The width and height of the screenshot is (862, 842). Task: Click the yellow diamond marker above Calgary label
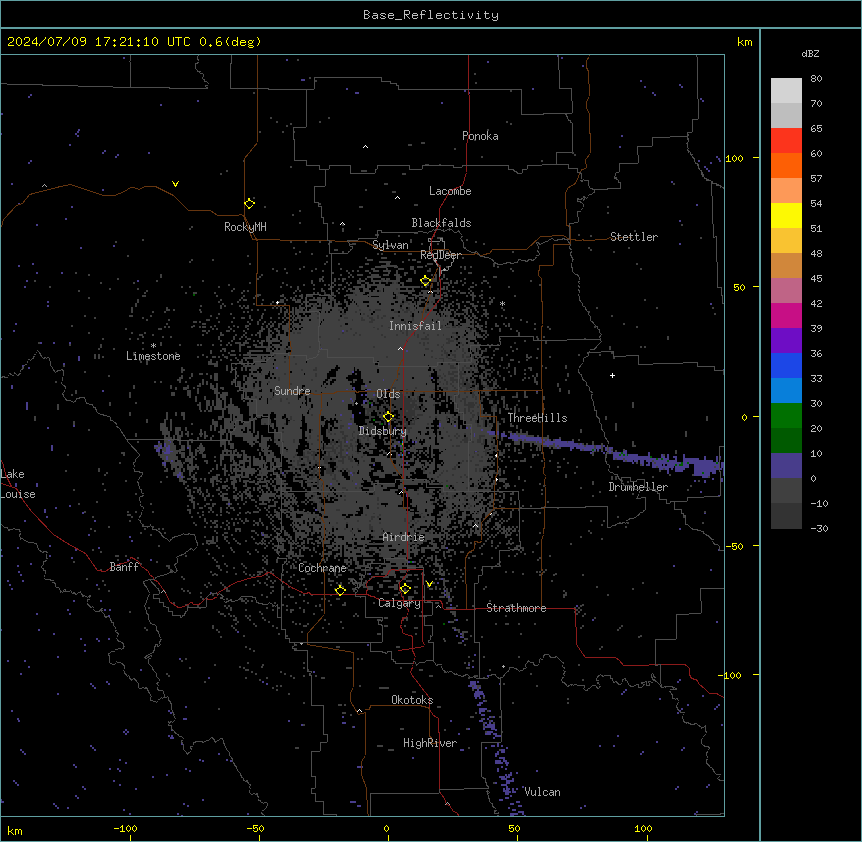pos(405,589)
